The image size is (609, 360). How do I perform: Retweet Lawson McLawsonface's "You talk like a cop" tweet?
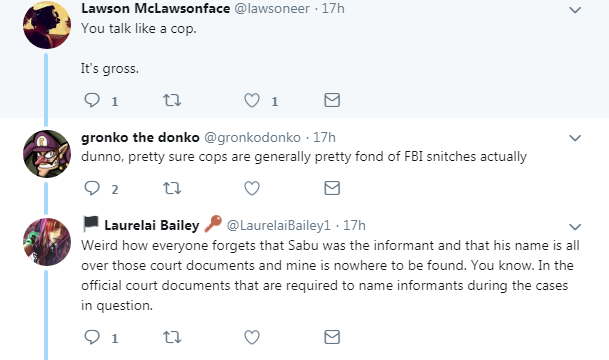[x=172, y=100]
